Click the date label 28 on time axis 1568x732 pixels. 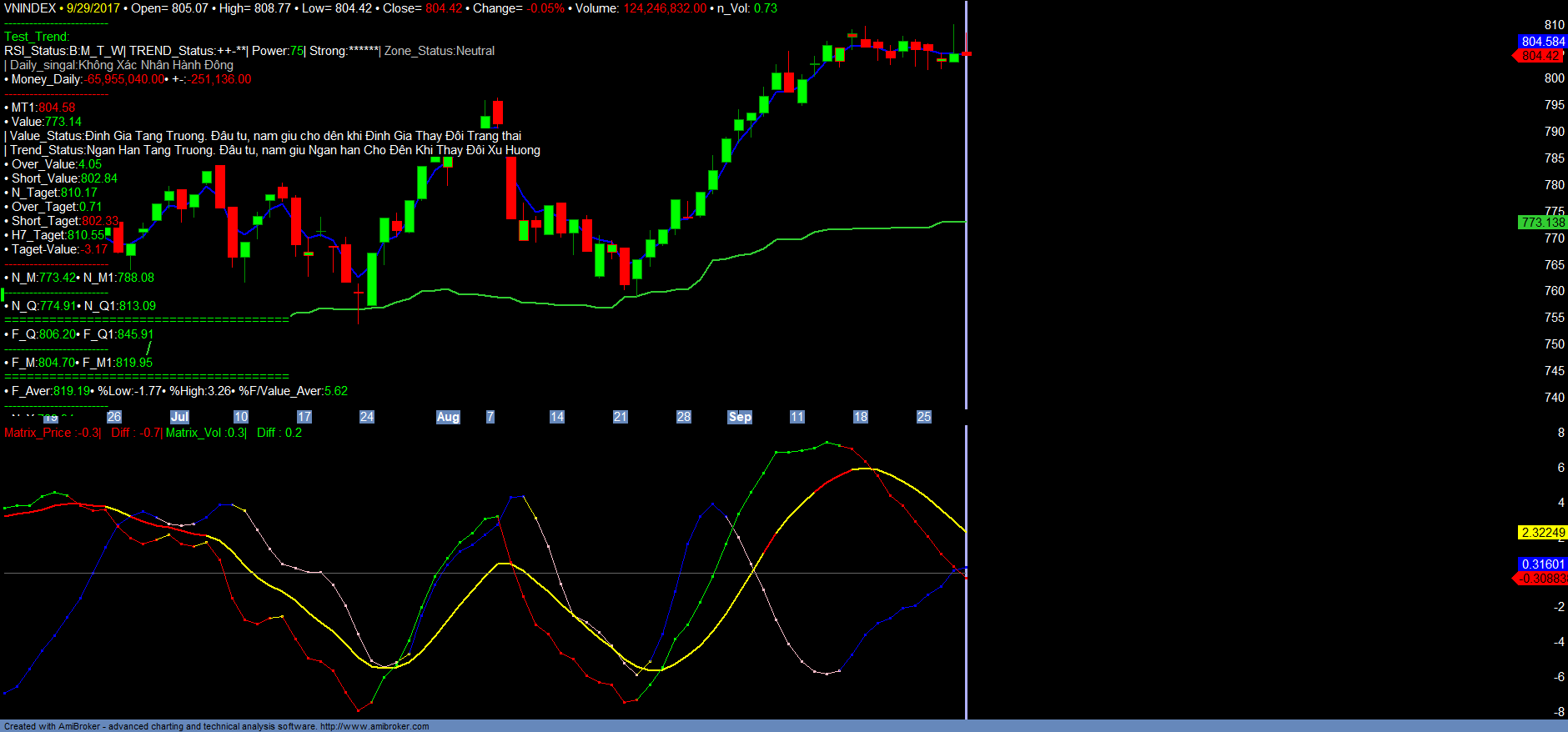(x=683, y=417)
